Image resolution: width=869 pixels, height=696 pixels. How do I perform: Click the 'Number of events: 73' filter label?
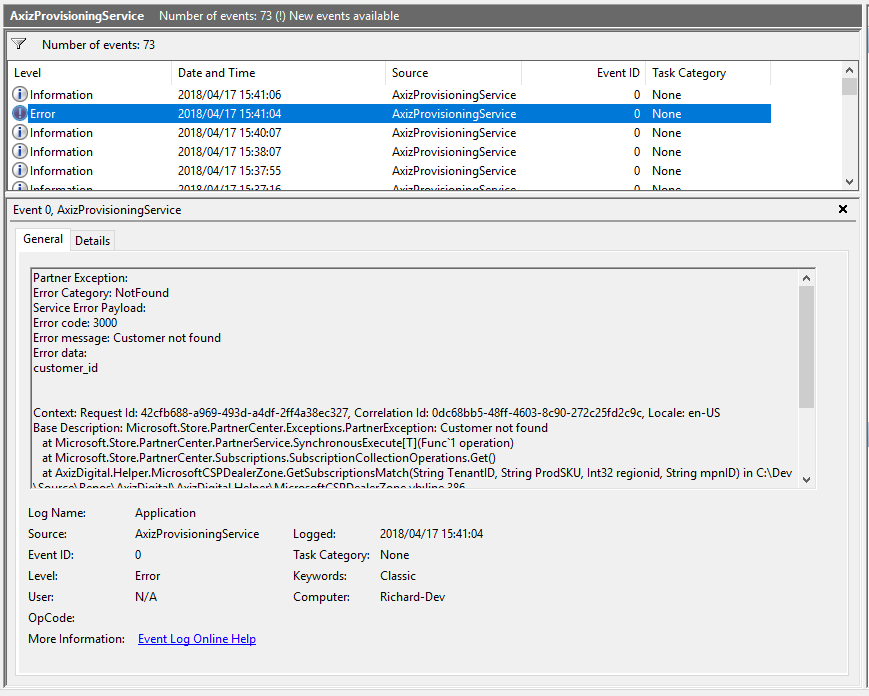98,44
